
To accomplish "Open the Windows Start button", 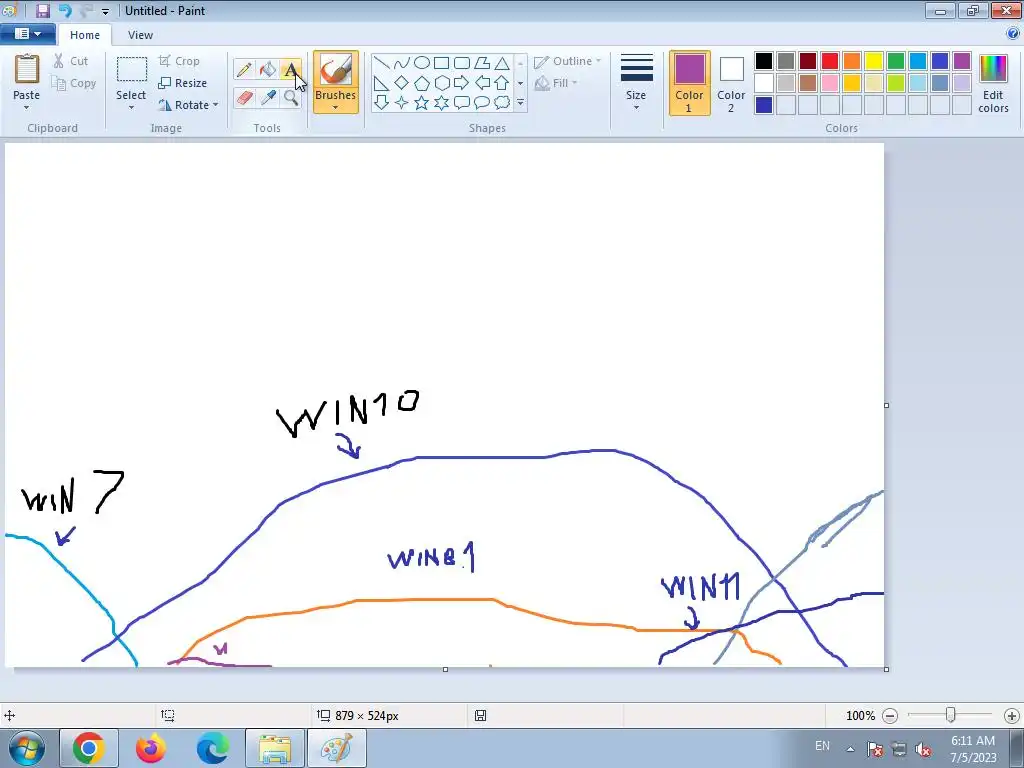I will [27, 748].
